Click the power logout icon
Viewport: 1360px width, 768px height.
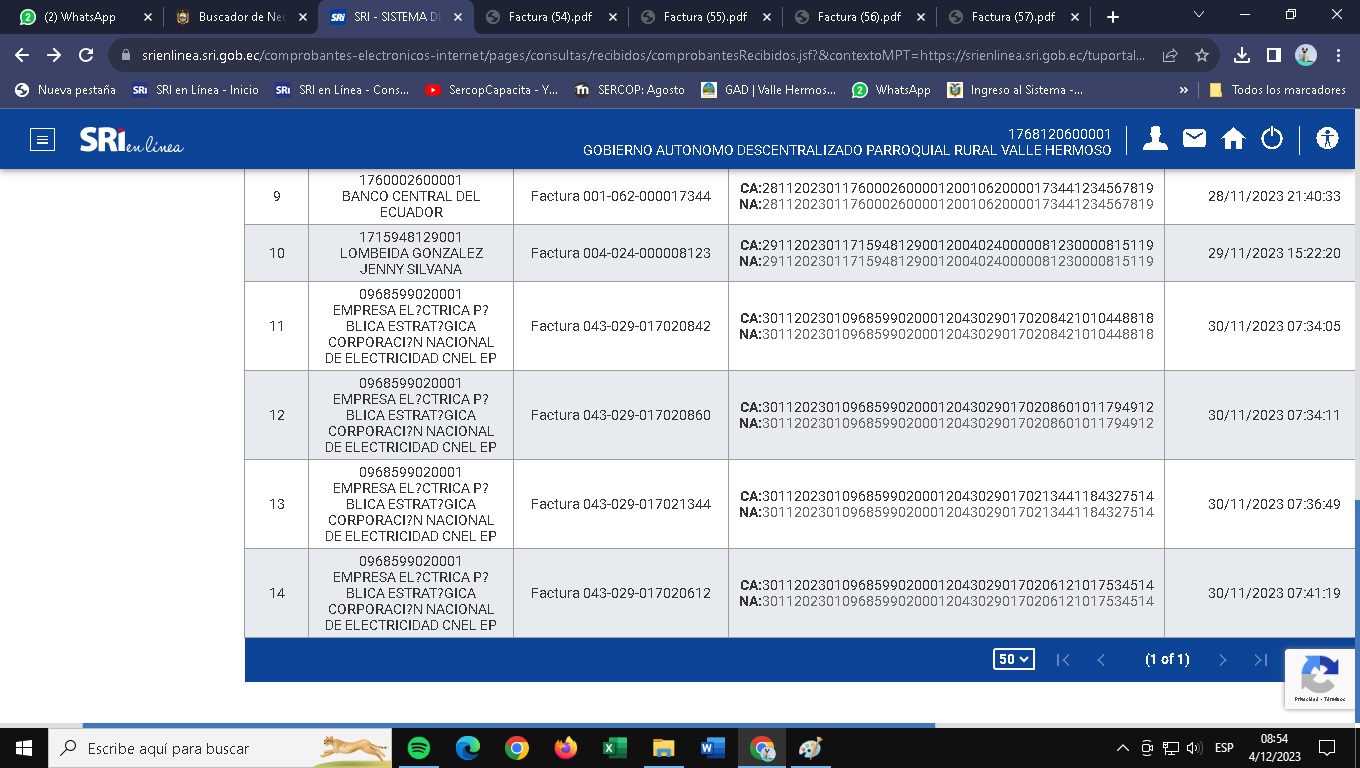point(1272,139)
